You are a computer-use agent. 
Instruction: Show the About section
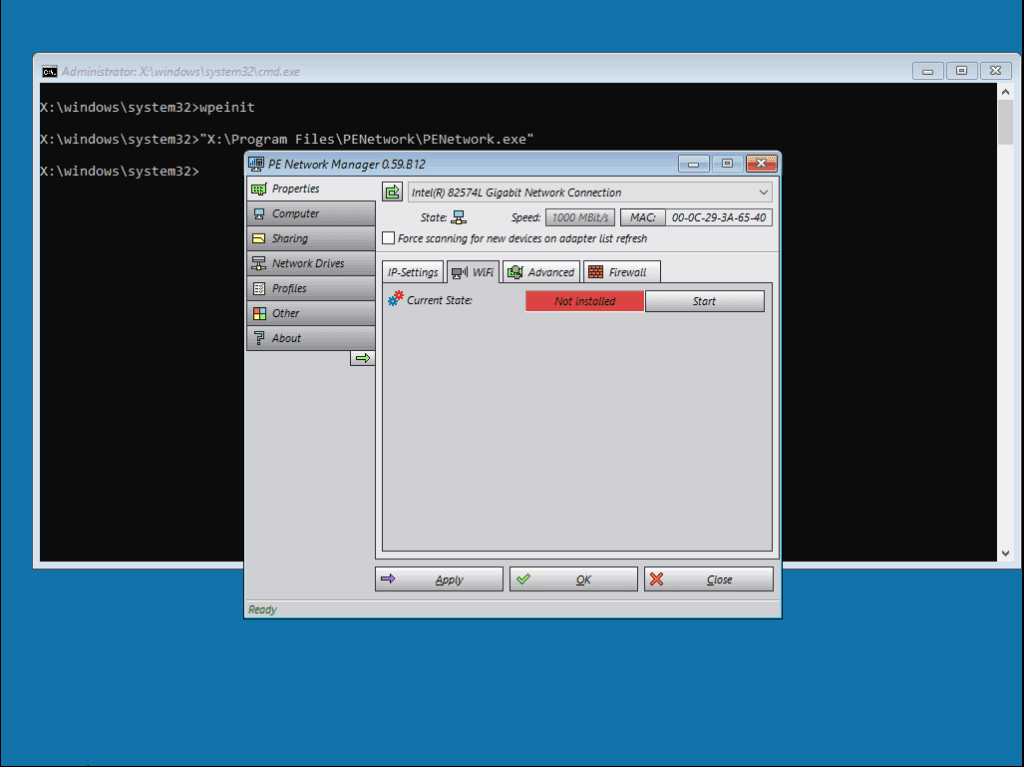310,338
